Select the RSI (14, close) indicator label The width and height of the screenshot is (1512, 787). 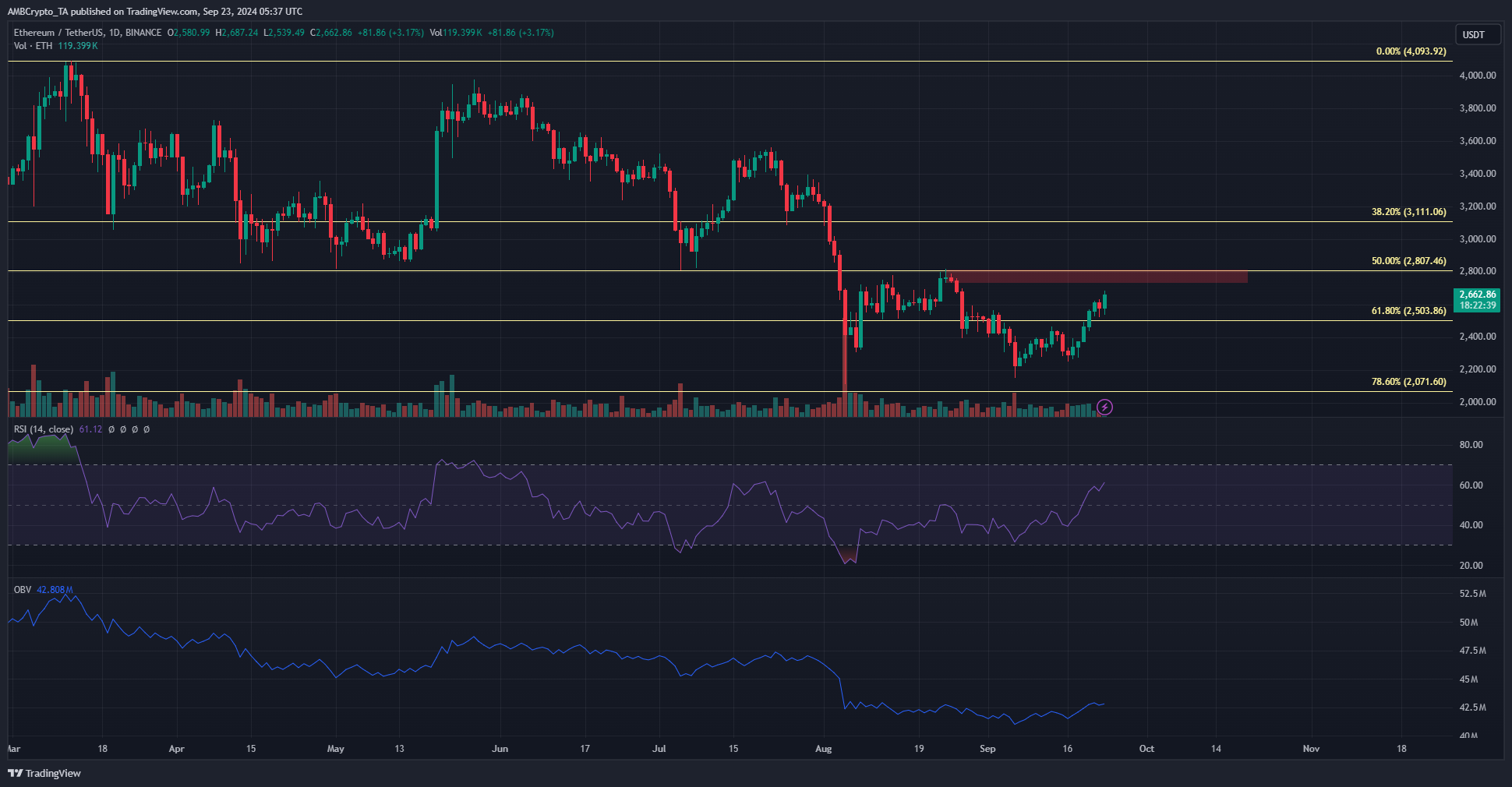[44, 429]
